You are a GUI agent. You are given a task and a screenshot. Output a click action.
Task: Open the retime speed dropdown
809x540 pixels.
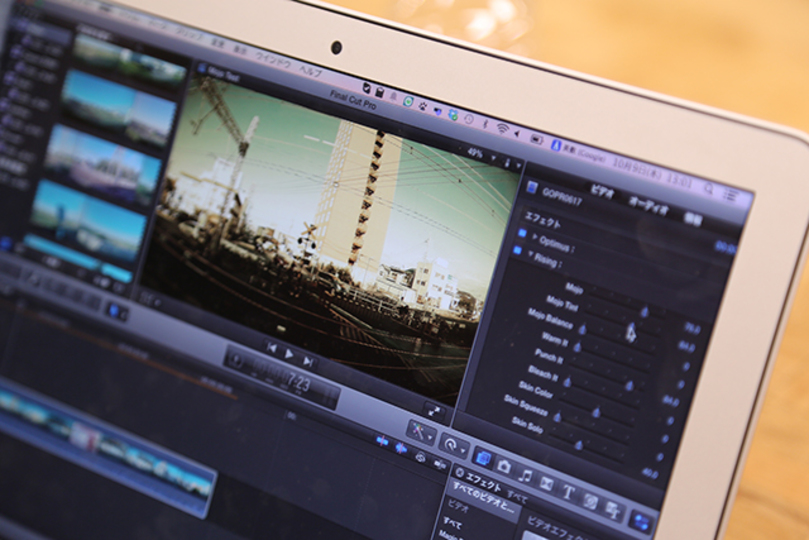point(455,445)
